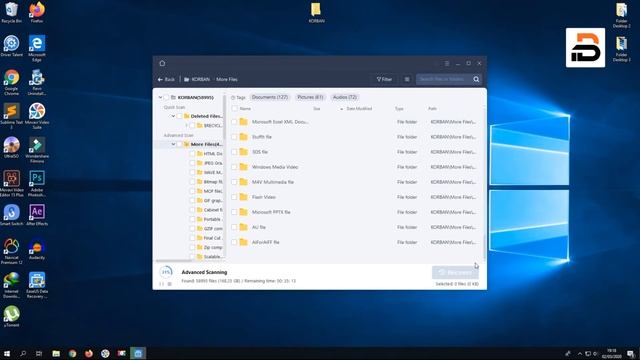640x360 pixels.
Task: Open the hamburger menu in title bar
Action: pyautogui.click(x=447, y=64)
